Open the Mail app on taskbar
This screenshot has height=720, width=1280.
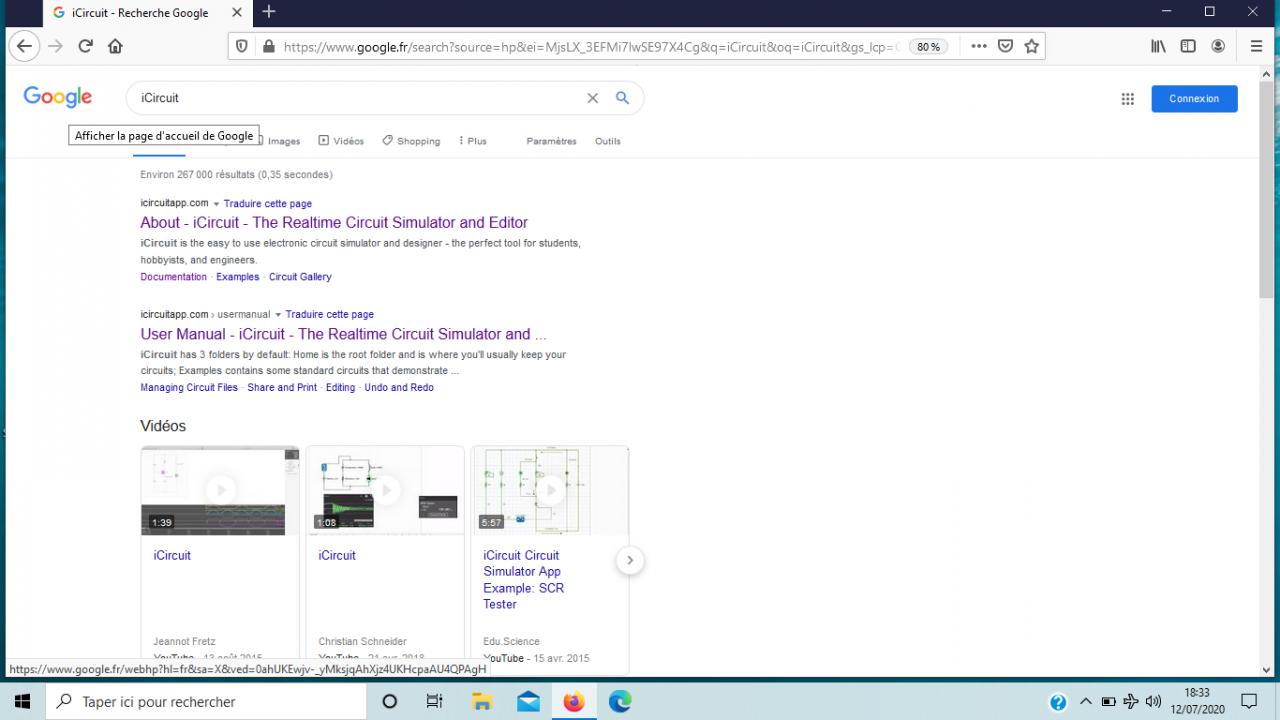pos(528,701)
